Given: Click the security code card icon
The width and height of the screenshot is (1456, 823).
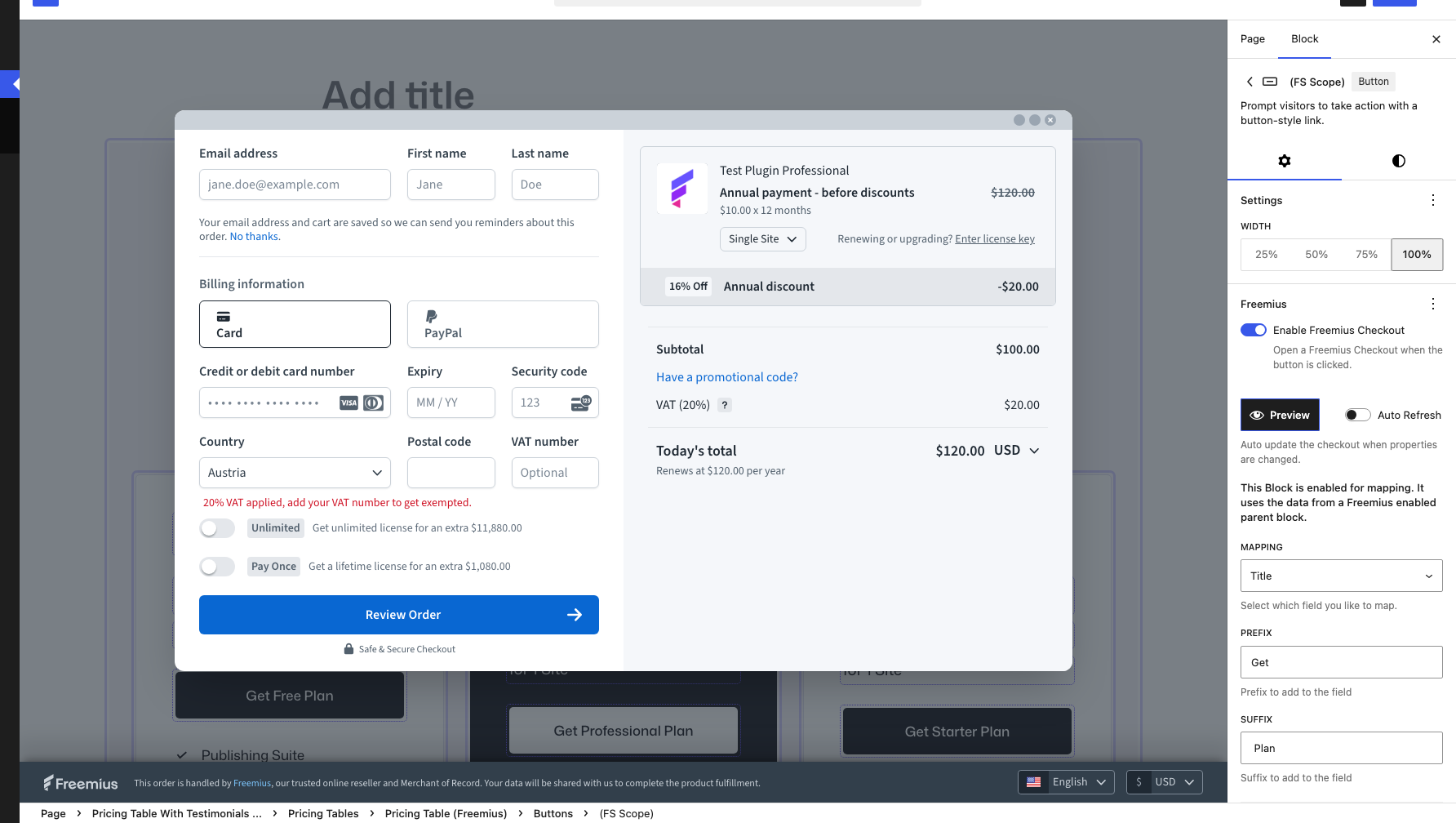Looking at the screenshot, I should pos(581,403).
